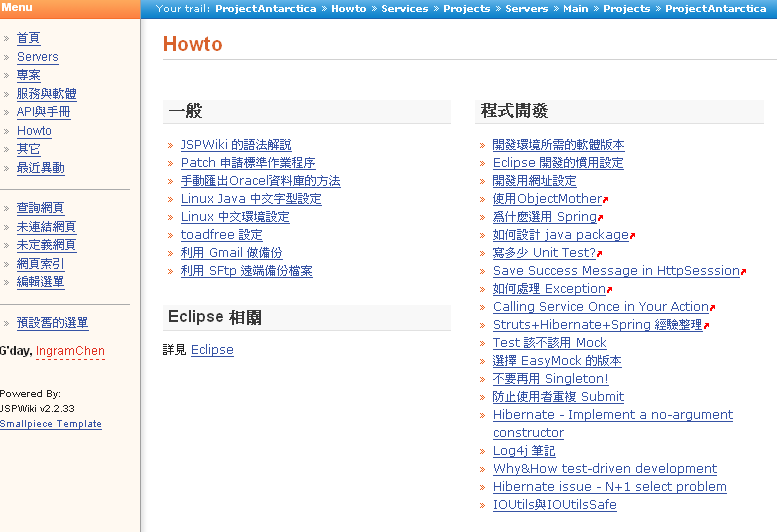Open the Smallpiece Template link
Image resolution: width=777 pixels, height=532 pixels.
pos(51,424)
